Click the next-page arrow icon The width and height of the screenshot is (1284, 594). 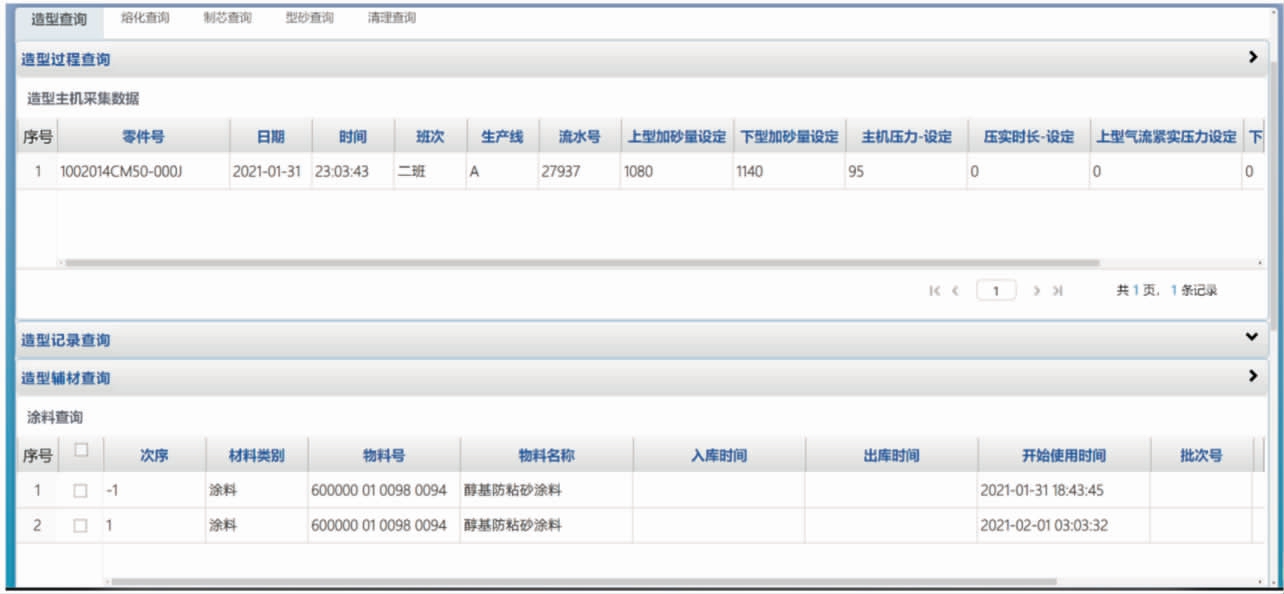(1037, 288)
